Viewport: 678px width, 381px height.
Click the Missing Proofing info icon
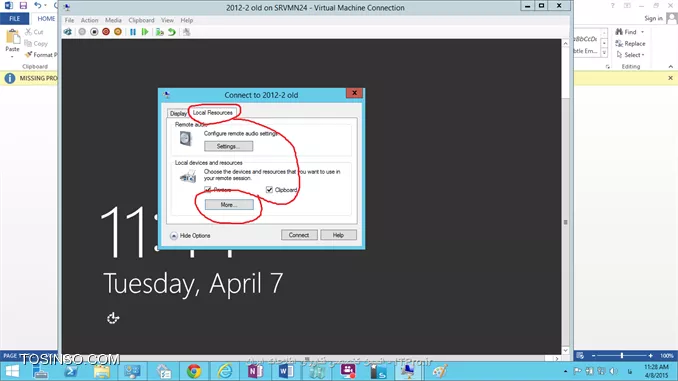click(x=10, y=78)
